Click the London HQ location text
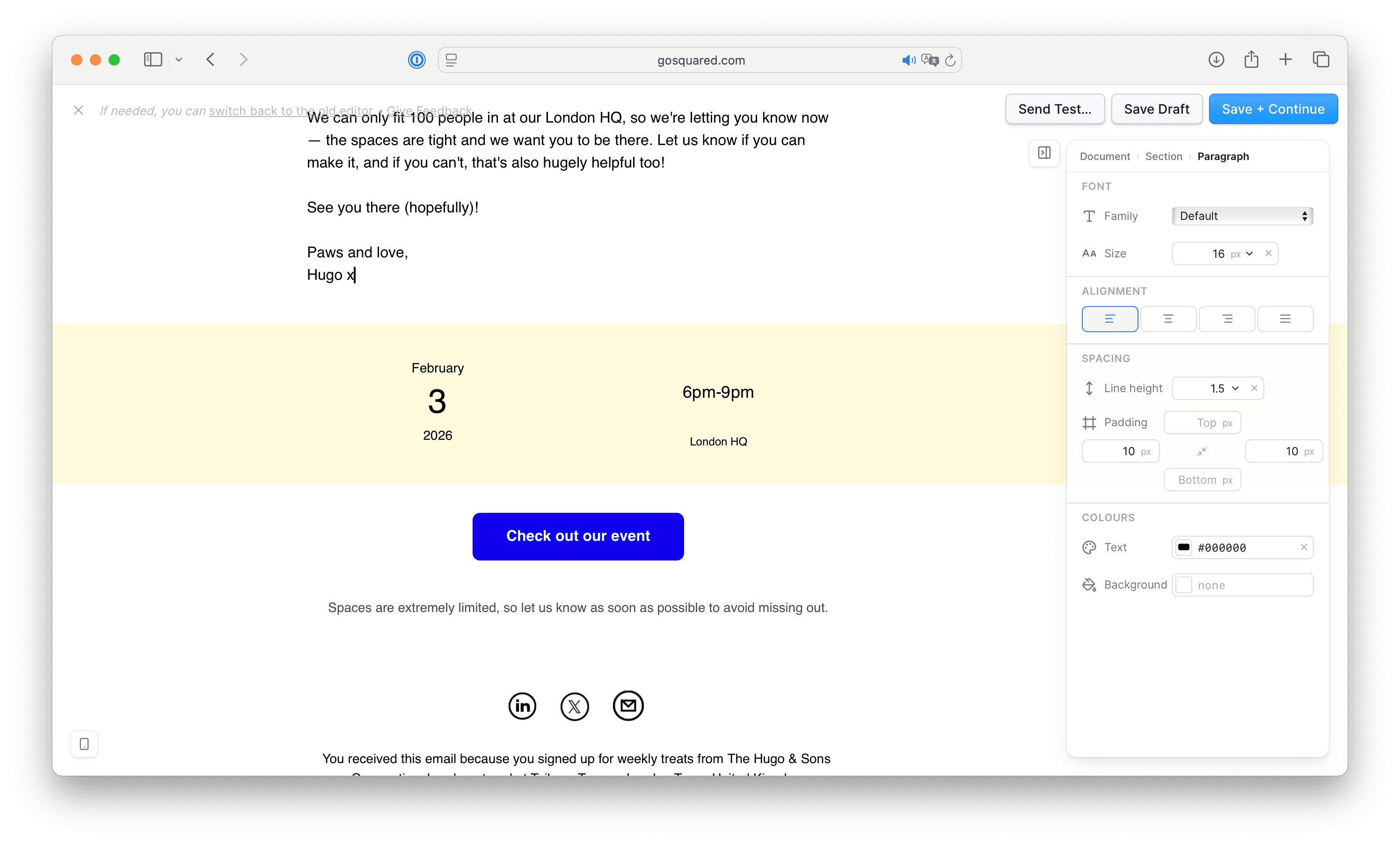This screenshot has height=845, width=1400. pyautogui.click(x=718, y=442)
